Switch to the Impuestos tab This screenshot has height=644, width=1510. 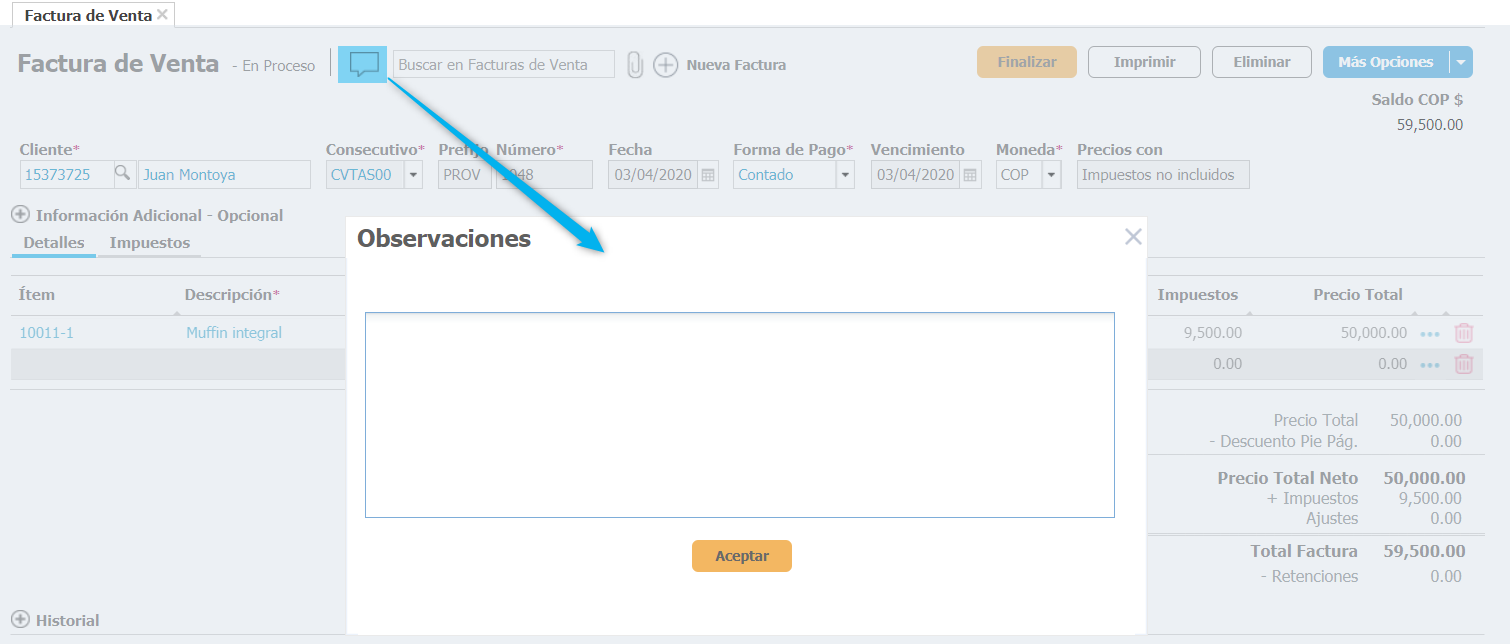pos(149,243)
